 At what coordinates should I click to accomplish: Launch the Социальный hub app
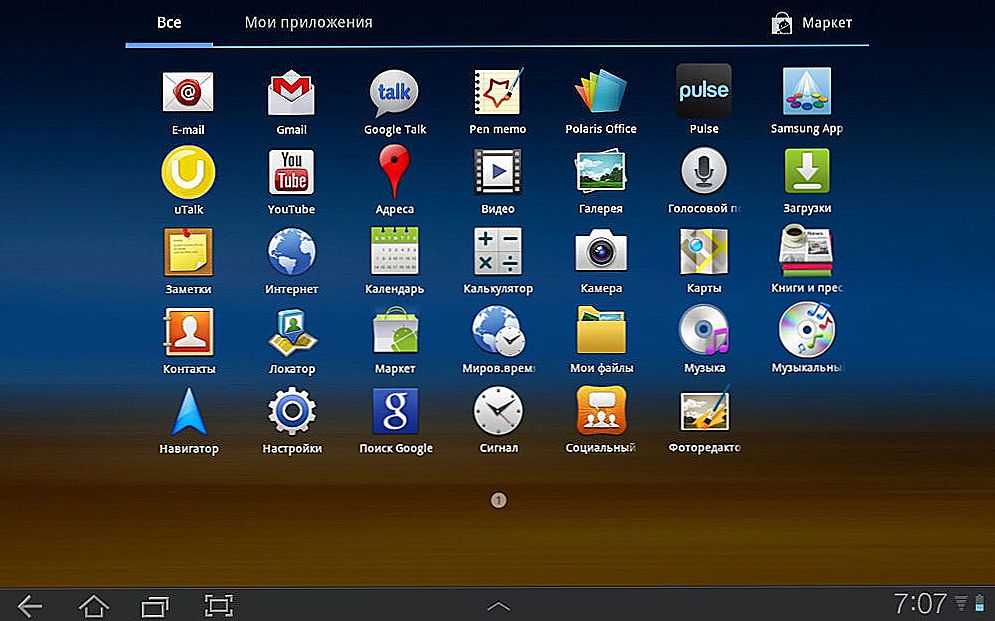pyautogui.click(x=600, y=410)
